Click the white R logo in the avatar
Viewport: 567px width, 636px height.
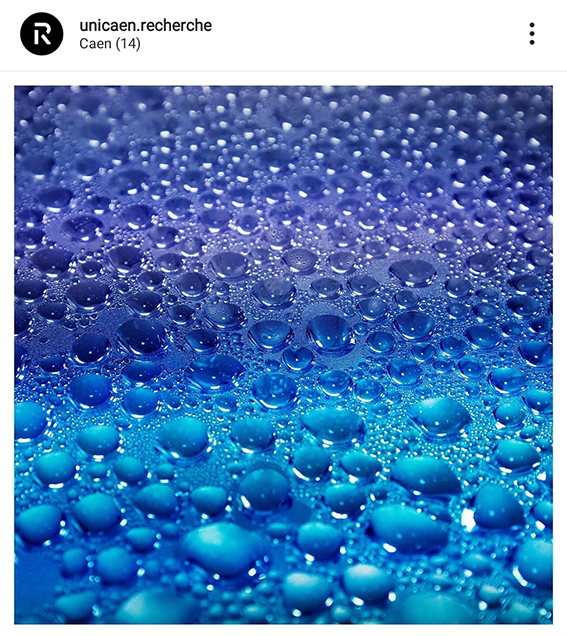(42, 34)
